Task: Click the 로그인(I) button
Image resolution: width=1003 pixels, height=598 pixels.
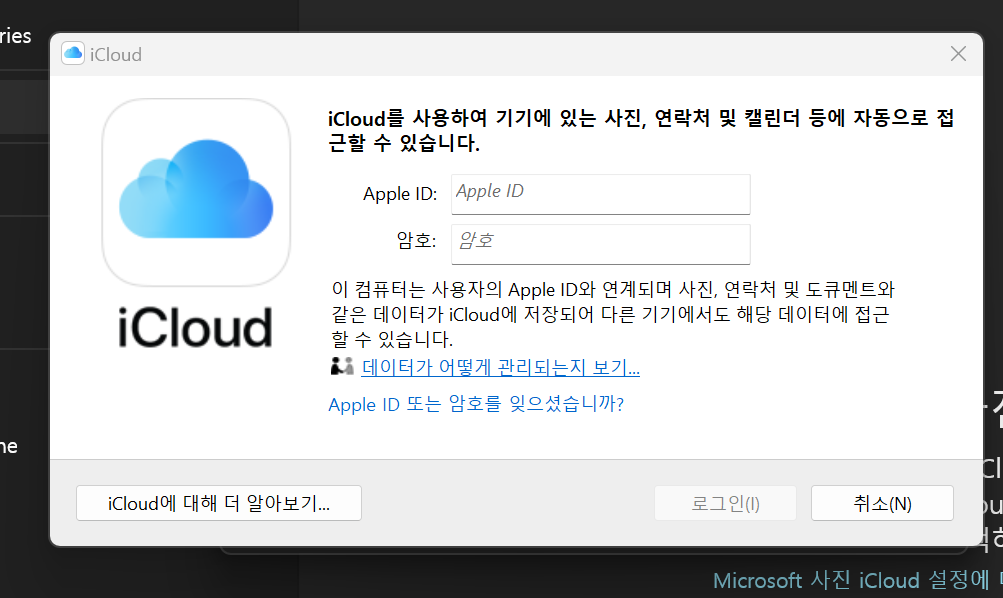Action: click(x=725, y=503)
